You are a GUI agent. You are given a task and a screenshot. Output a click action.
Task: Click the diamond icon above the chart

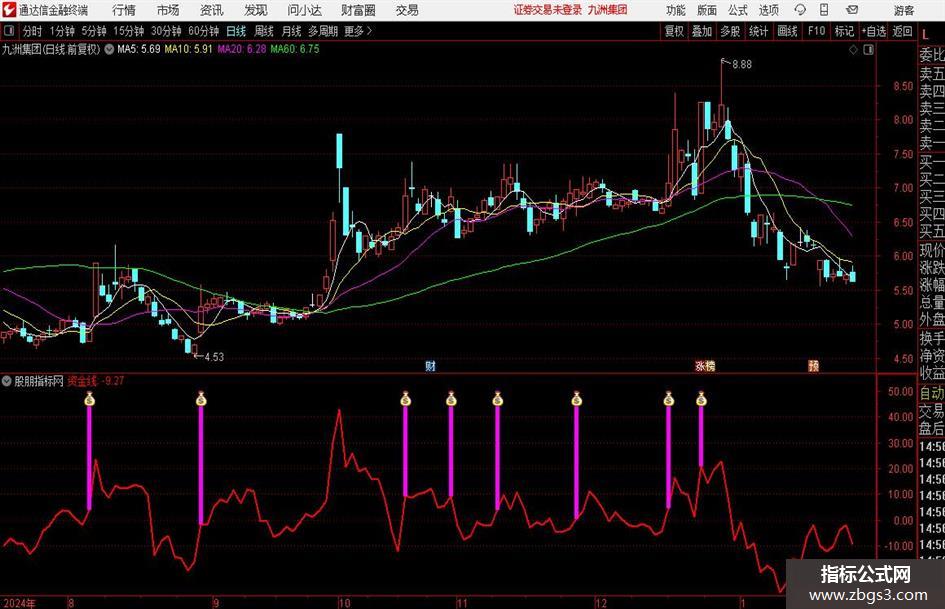point(853,50)
